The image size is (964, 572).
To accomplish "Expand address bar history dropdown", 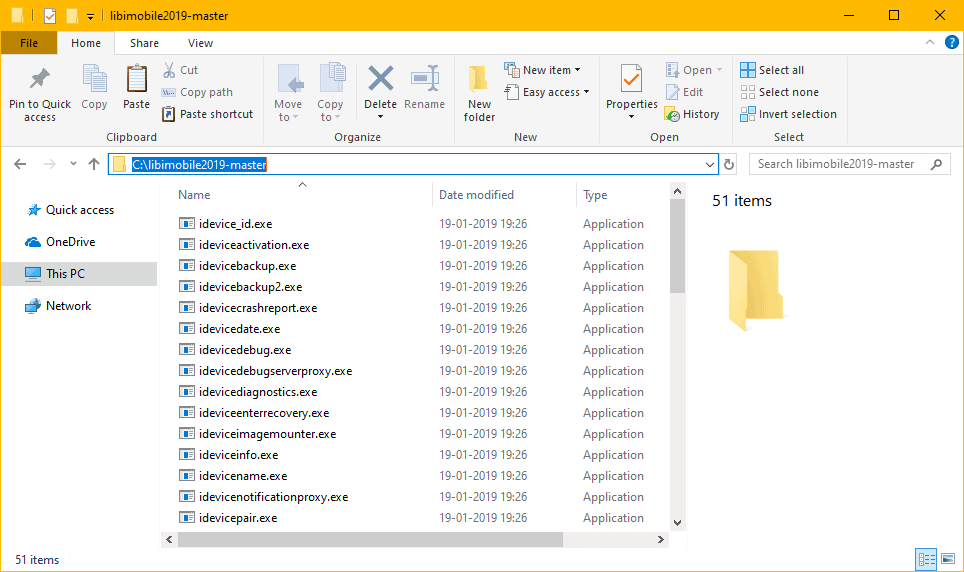I will pos(709,164).
